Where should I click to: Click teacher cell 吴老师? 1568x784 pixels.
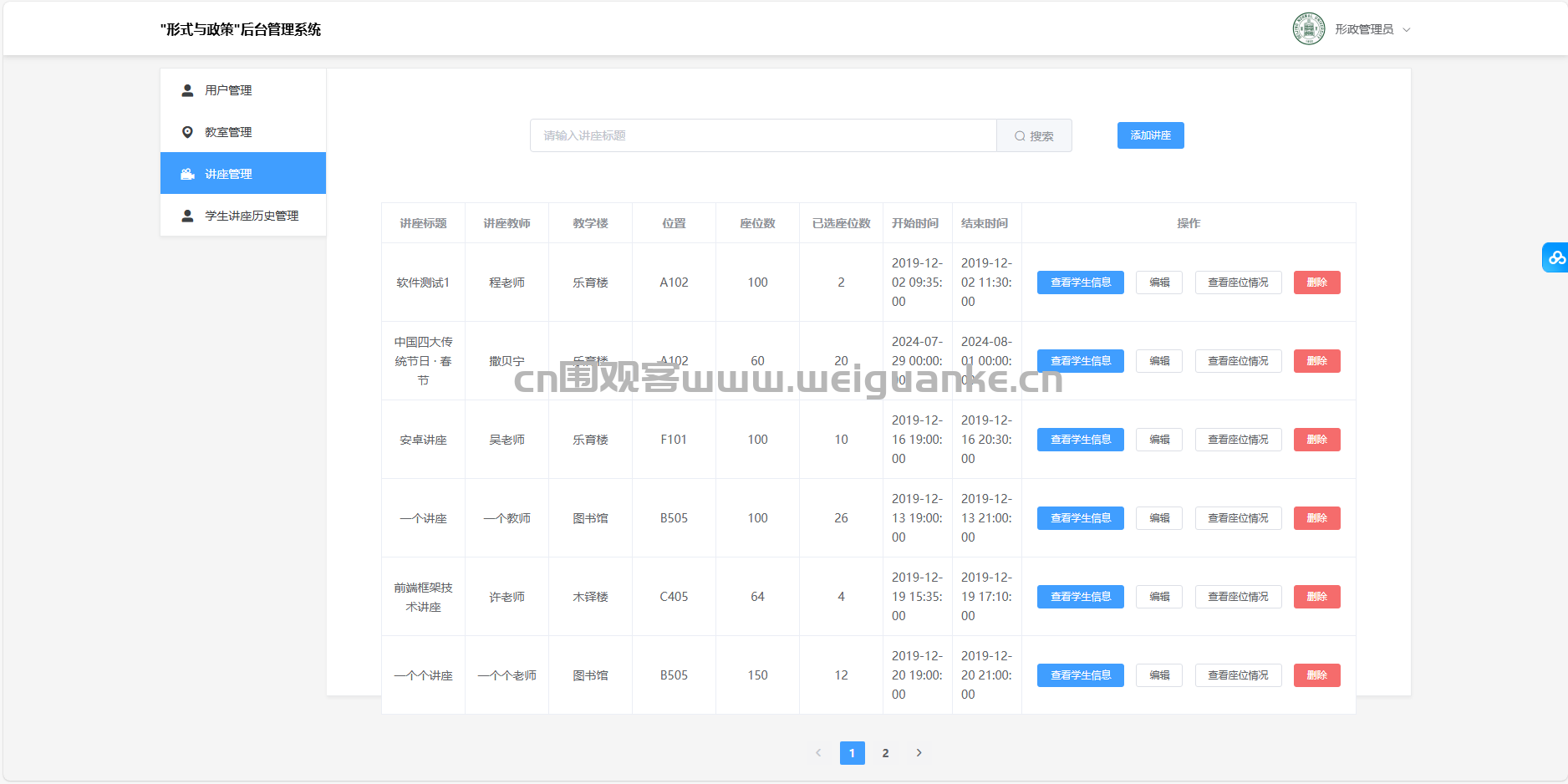507,440
